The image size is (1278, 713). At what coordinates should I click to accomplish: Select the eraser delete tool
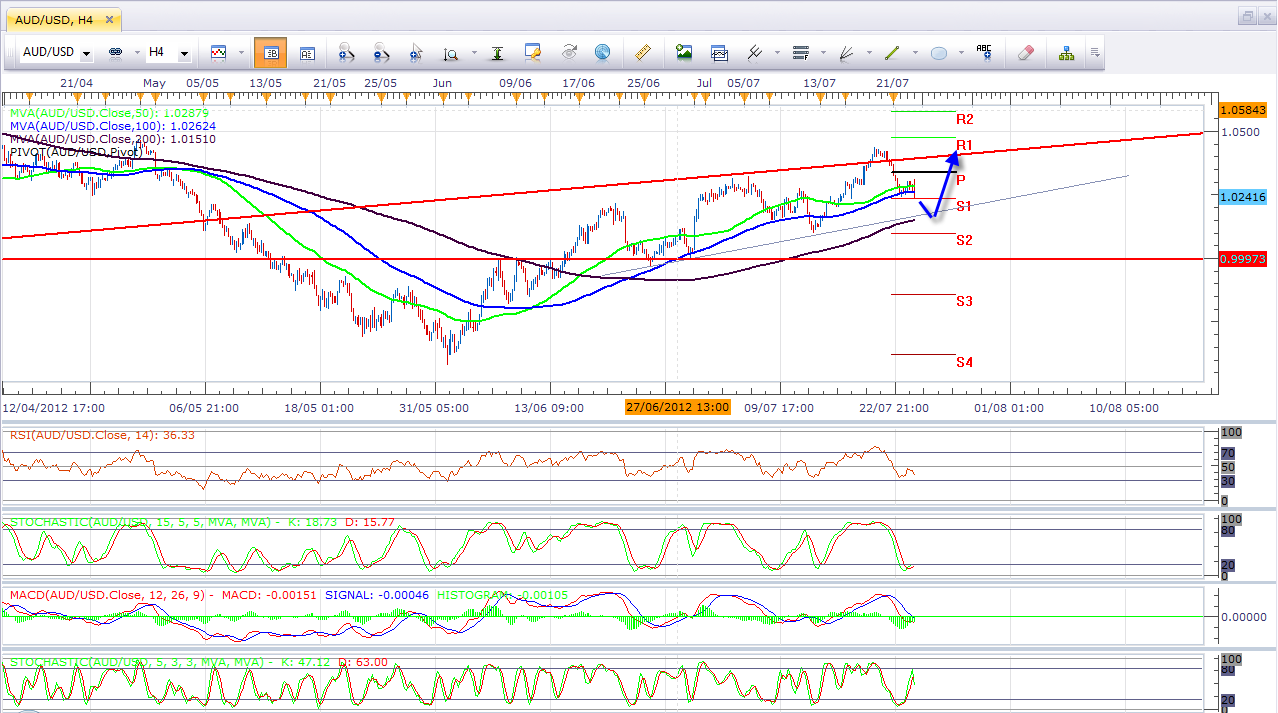[x=1026, y=52]
